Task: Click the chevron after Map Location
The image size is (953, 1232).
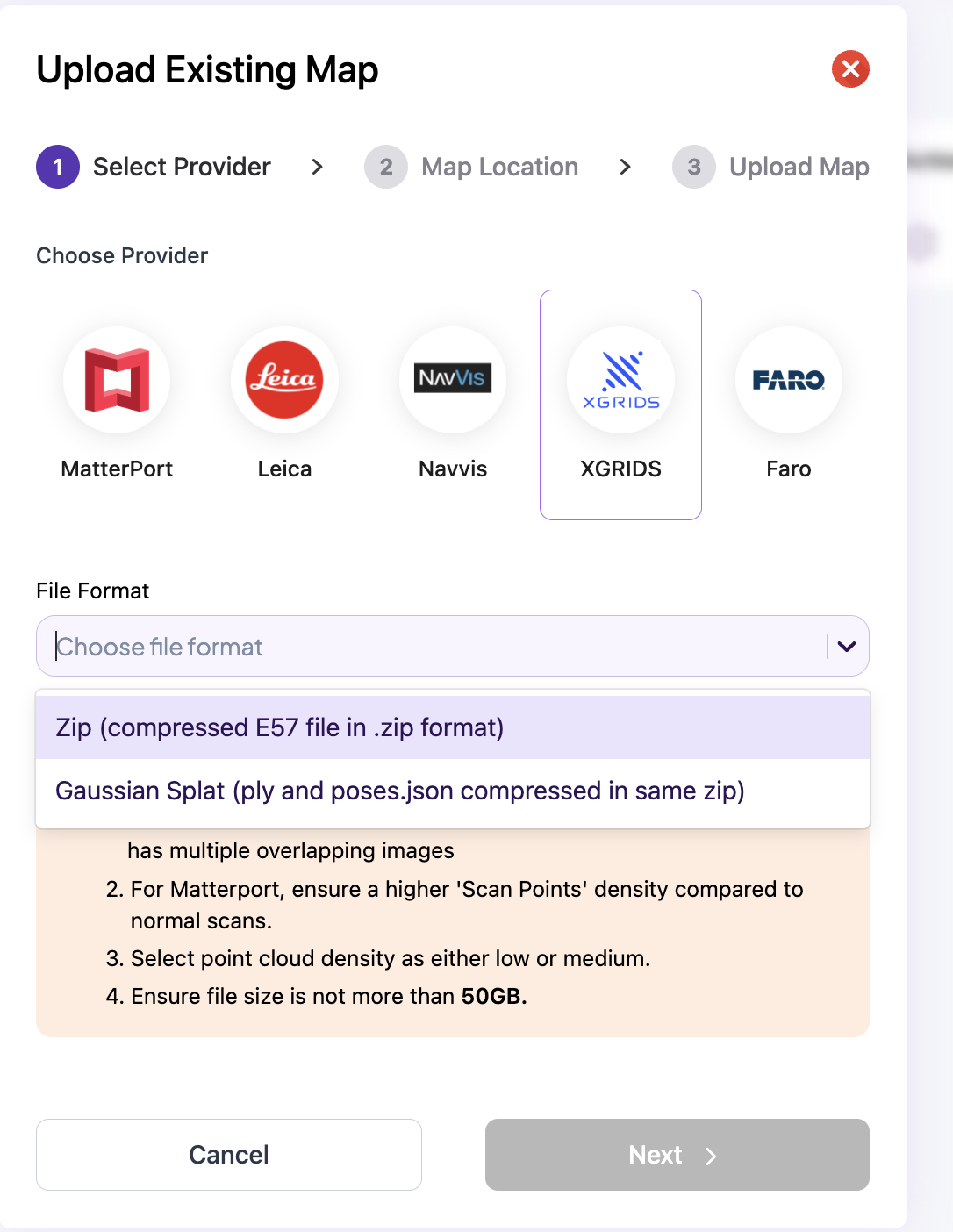Action: pyautogui.click(x=626, y=167)
